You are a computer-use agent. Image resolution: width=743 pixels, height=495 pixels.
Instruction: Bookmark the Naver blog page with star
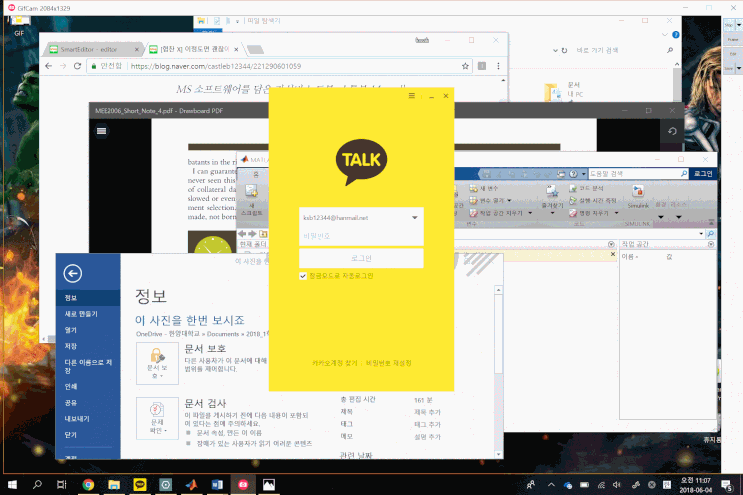tap(465, 66)
